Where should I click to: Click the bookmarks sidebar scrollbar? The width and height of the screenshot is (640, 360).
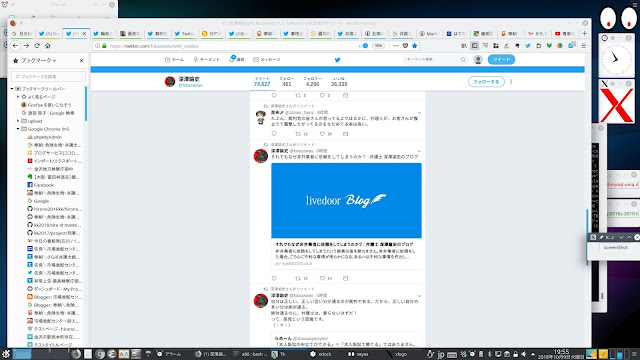coord(86,103)
